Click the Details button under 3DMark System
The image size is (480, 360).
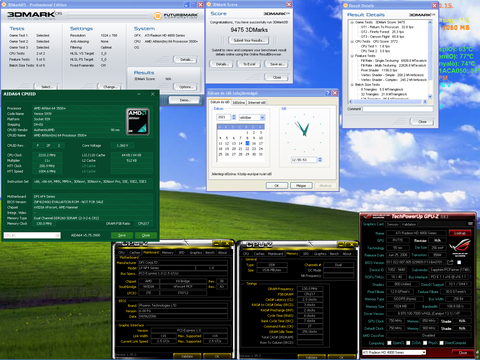[x=185, y=60]
